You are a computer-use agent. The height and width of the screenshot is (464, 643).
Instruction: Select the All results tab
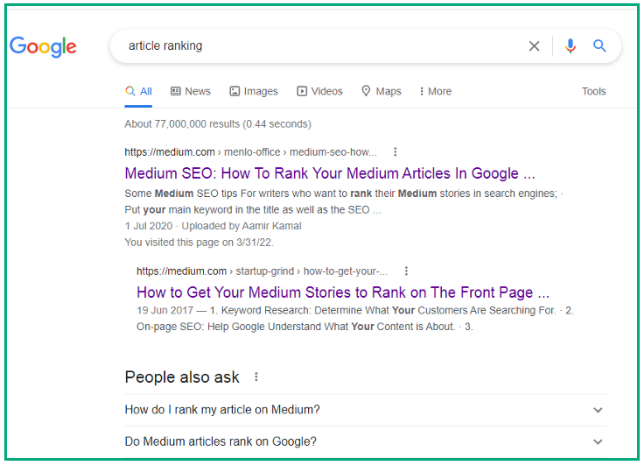click(x=138, y=91)
